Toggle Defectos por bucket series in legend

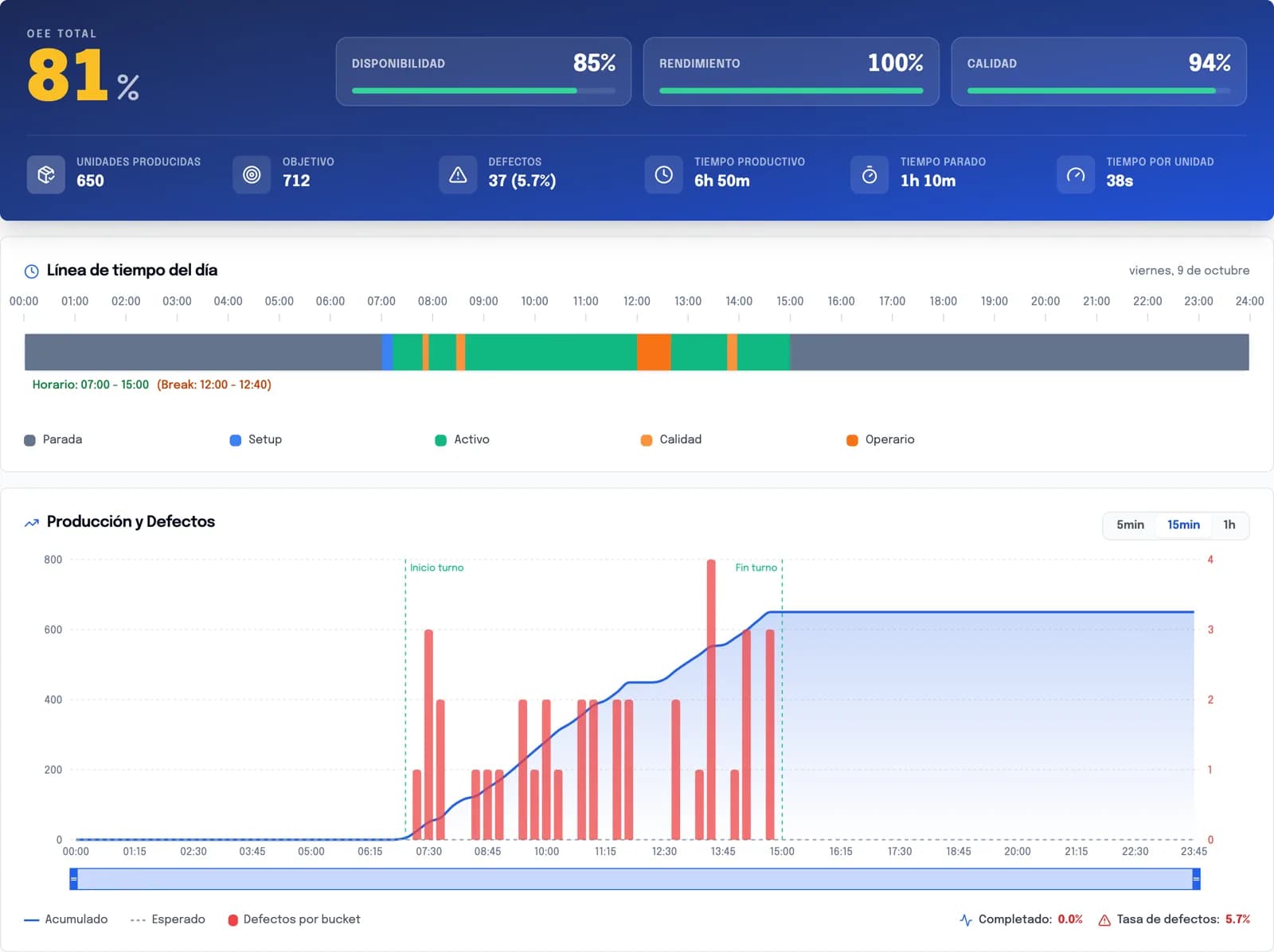(x=294, y=919)
